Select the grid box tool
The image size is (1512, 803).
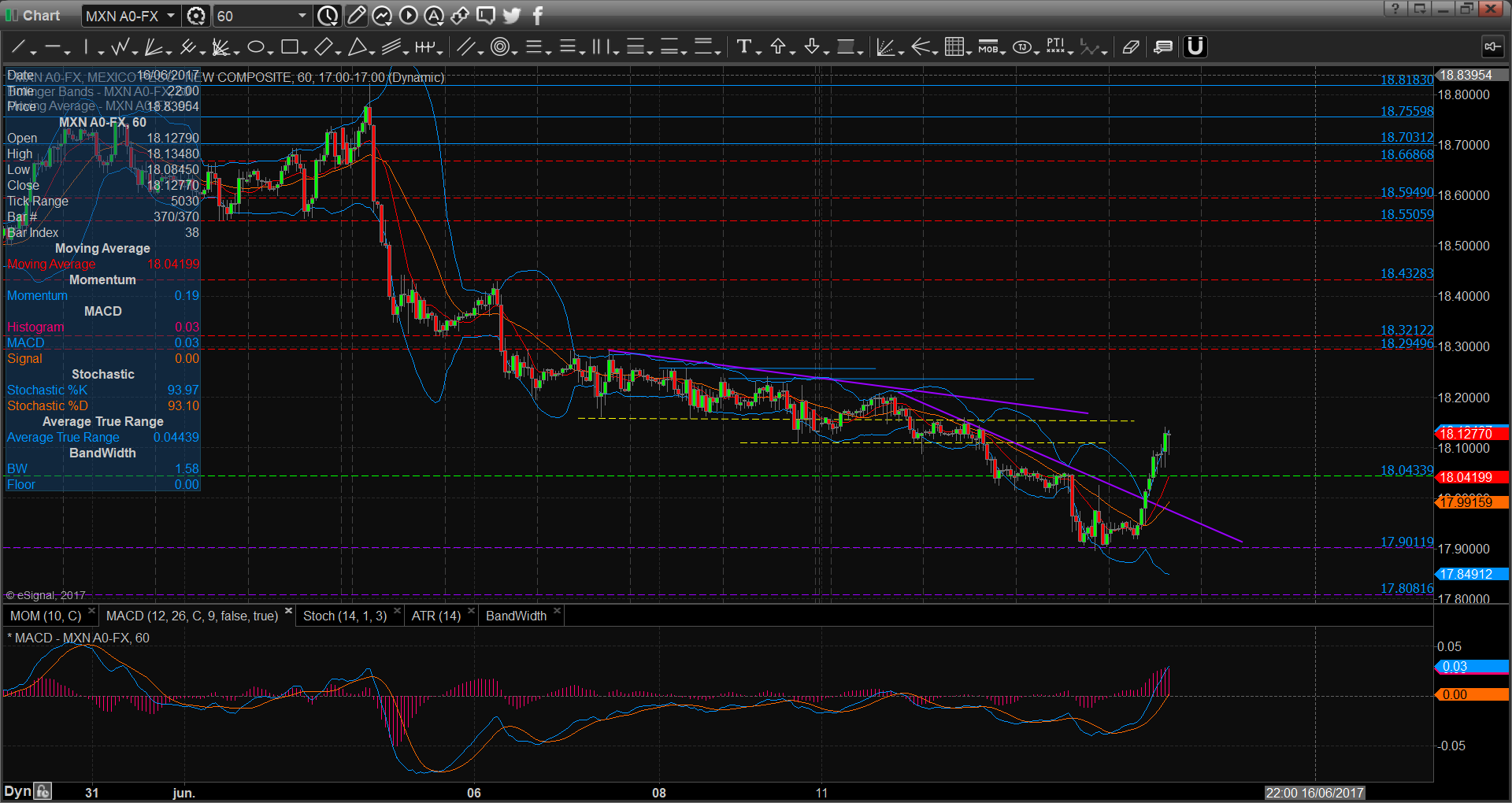coord(954,47)
